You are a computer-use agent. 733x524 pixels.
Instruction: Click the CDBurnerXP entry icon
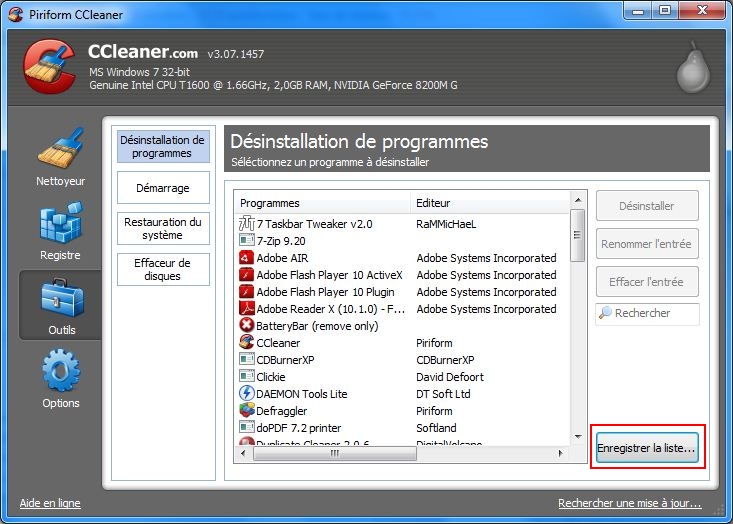(x=246, y=359)
